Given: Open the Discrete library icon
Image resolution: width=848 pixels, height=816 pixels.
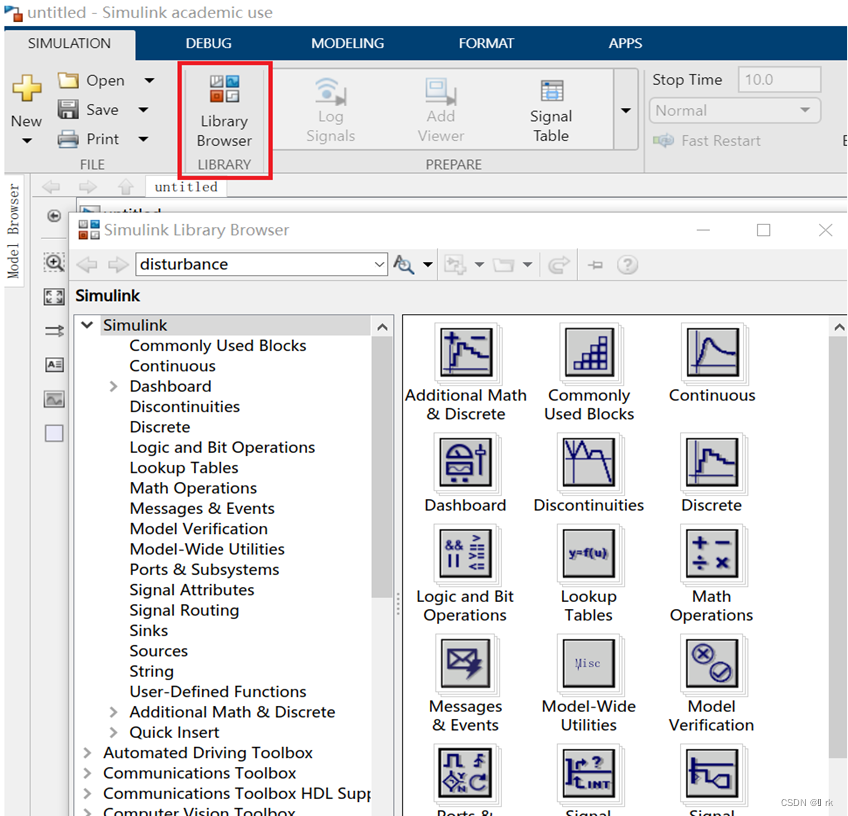Looking at the screenshot, I should (712, 463).
